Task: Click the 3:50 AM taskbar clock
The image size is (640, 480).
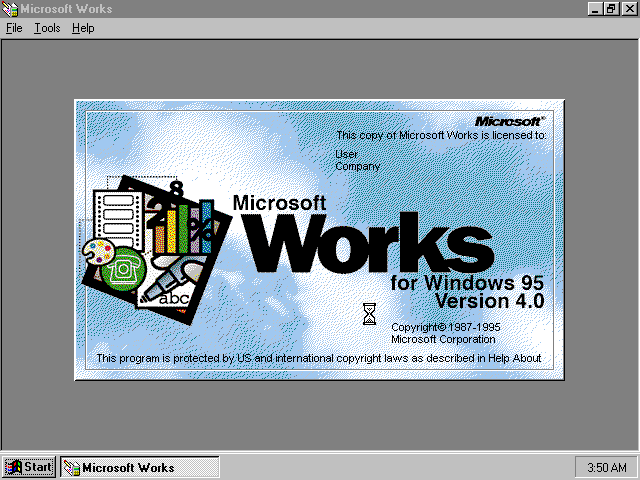Action: [x=607, y=467]
